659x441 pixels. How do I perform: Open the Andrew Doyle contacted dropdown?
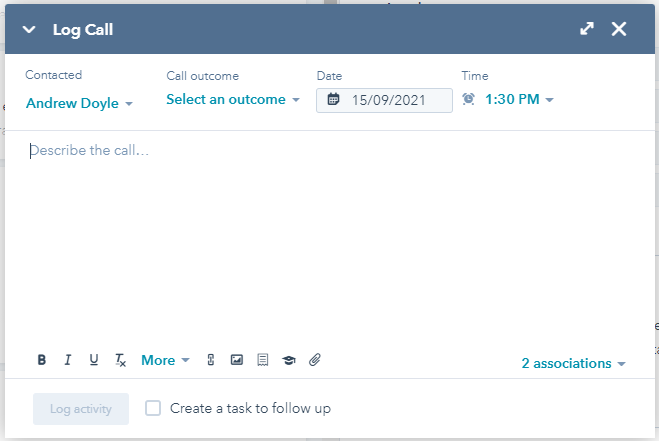79,103
